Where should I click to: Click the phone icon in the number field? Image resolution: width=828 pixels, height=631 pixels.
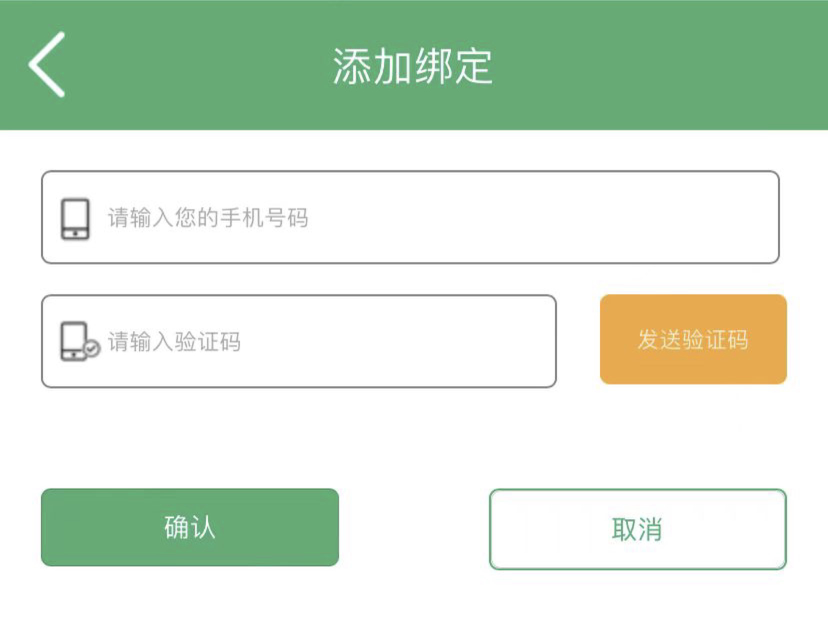click(75, 219)
